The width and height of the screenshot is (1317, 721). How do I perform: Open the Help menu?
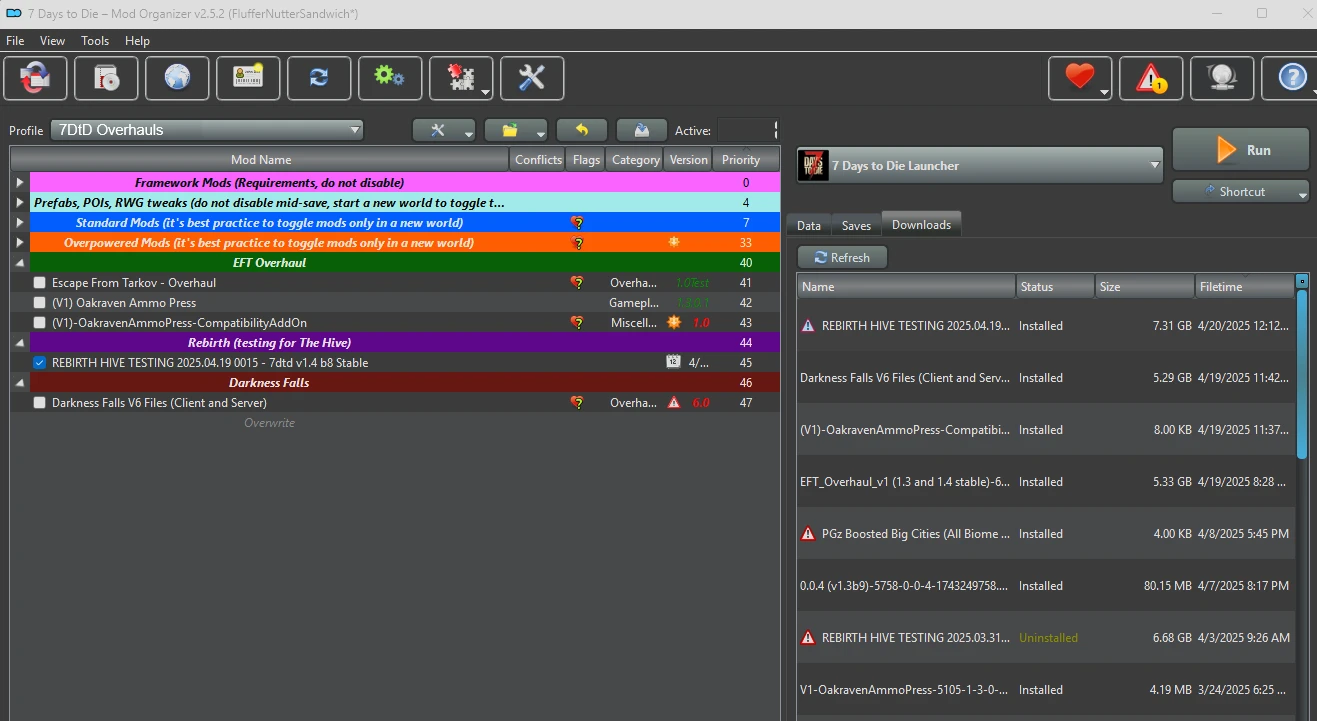click(x=138, y=41)
